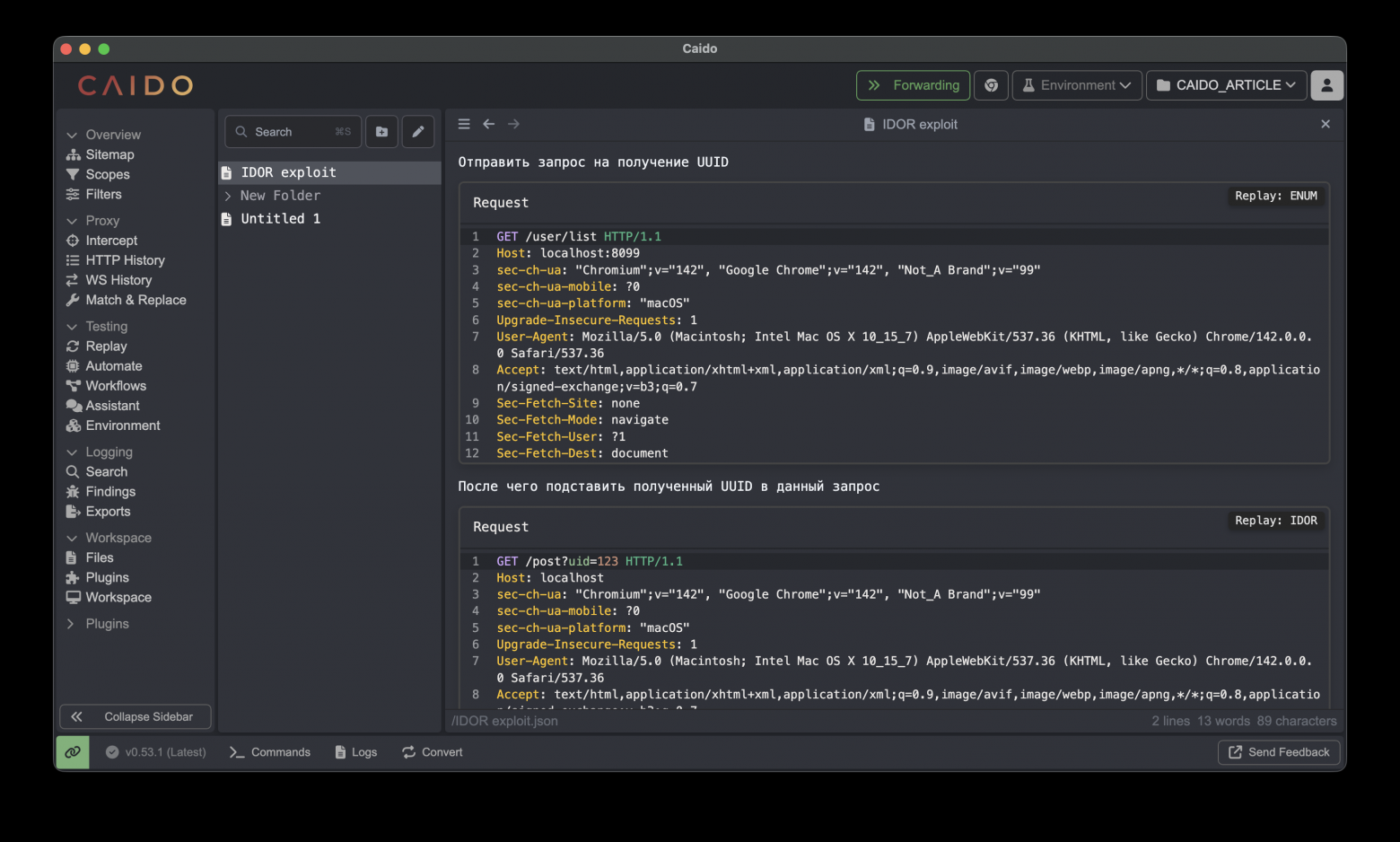Viewport: 1400px width, 842px height.
Task: Open HTTP History in the sidebar
Action: [125, 260]
